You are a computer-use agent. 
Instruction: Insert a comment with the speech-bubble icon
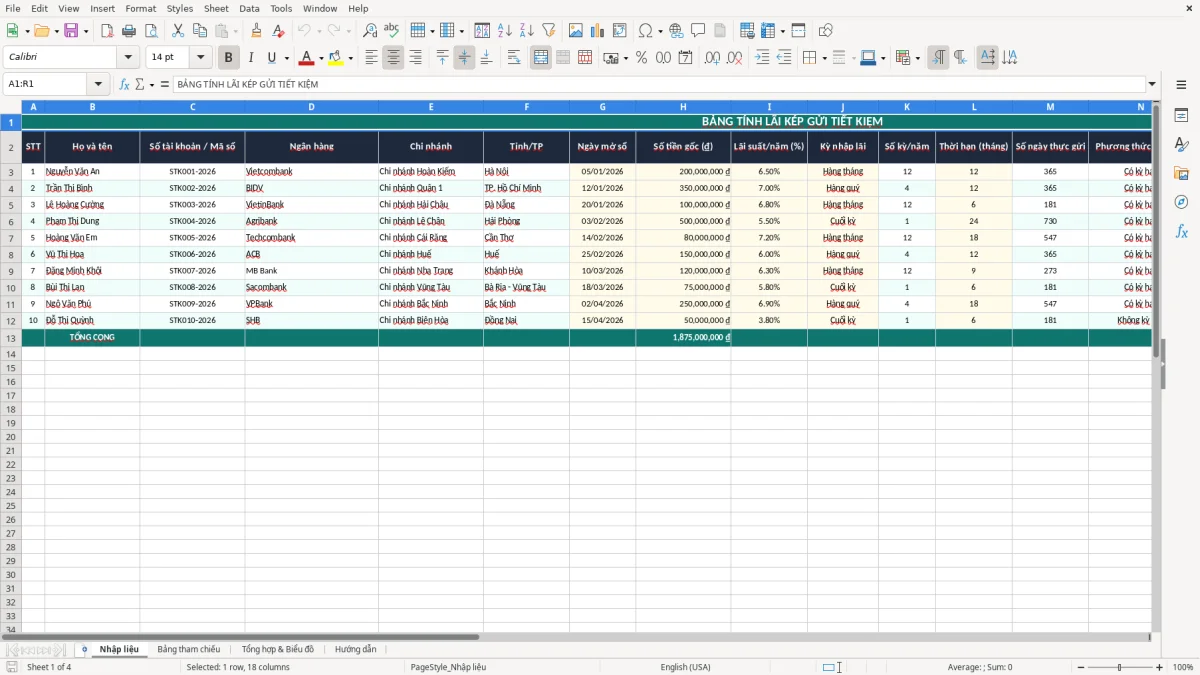pos(698,31)
